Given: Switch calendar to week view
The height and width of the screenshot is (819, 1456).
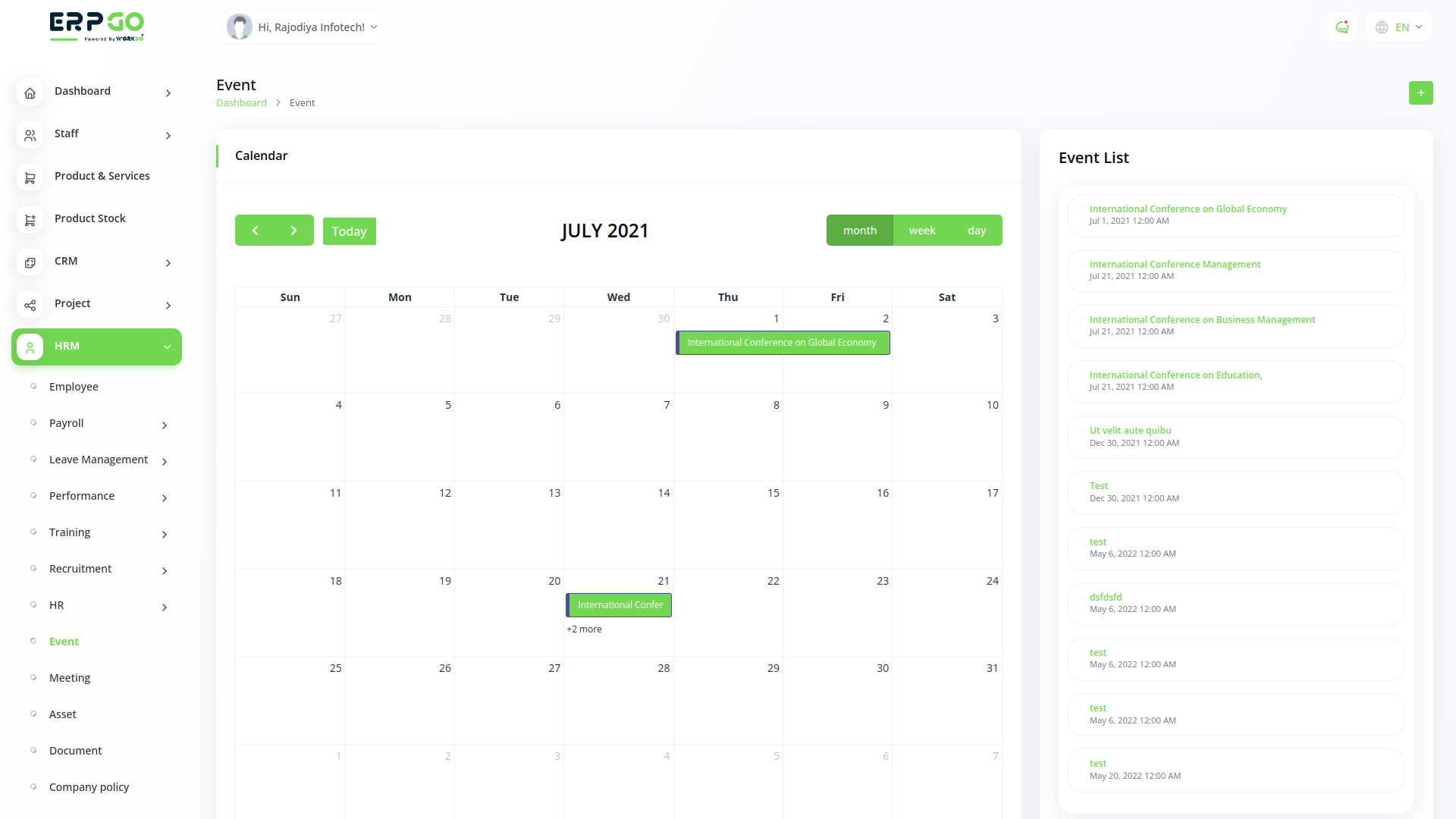Looking at the screenshot, I should [921, 231].
